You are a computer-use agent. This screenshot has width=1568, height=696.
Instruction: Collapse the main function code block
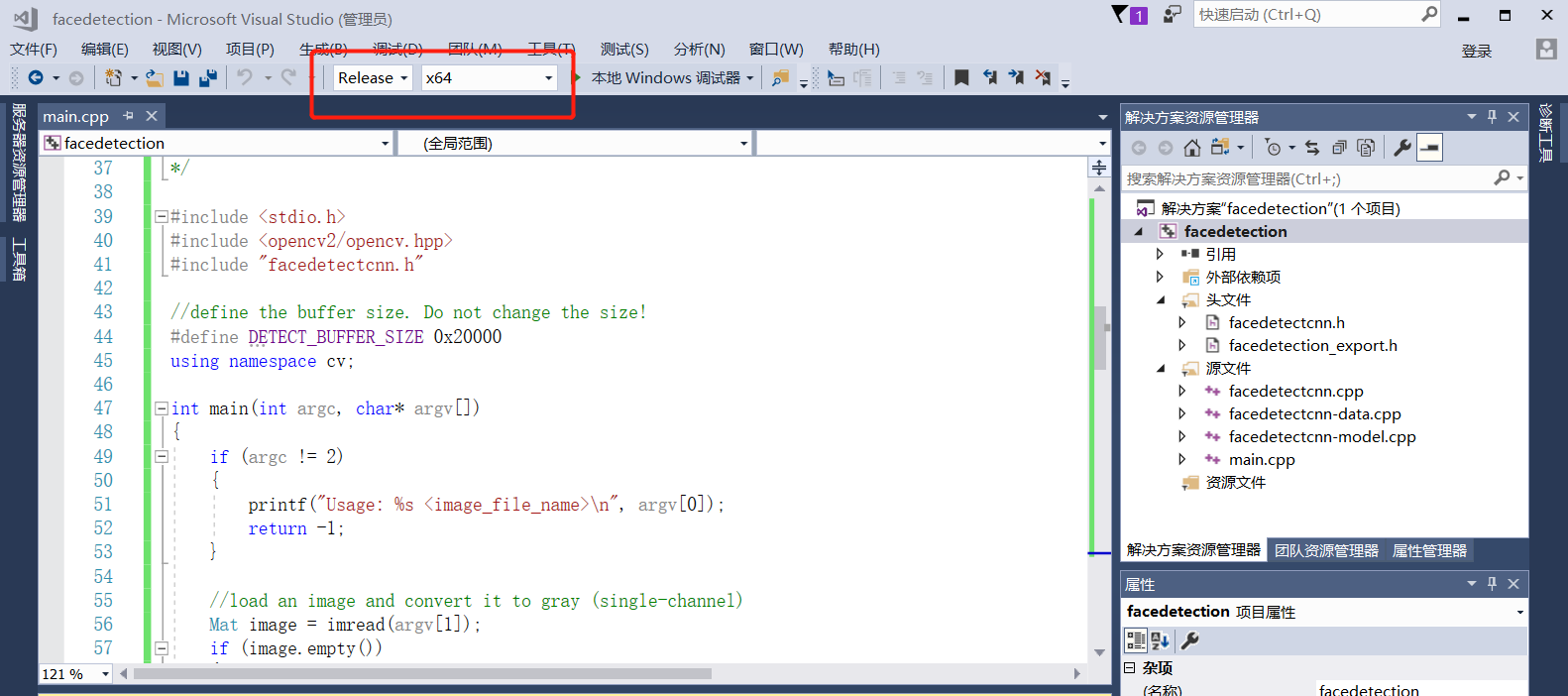pos(161,408)
